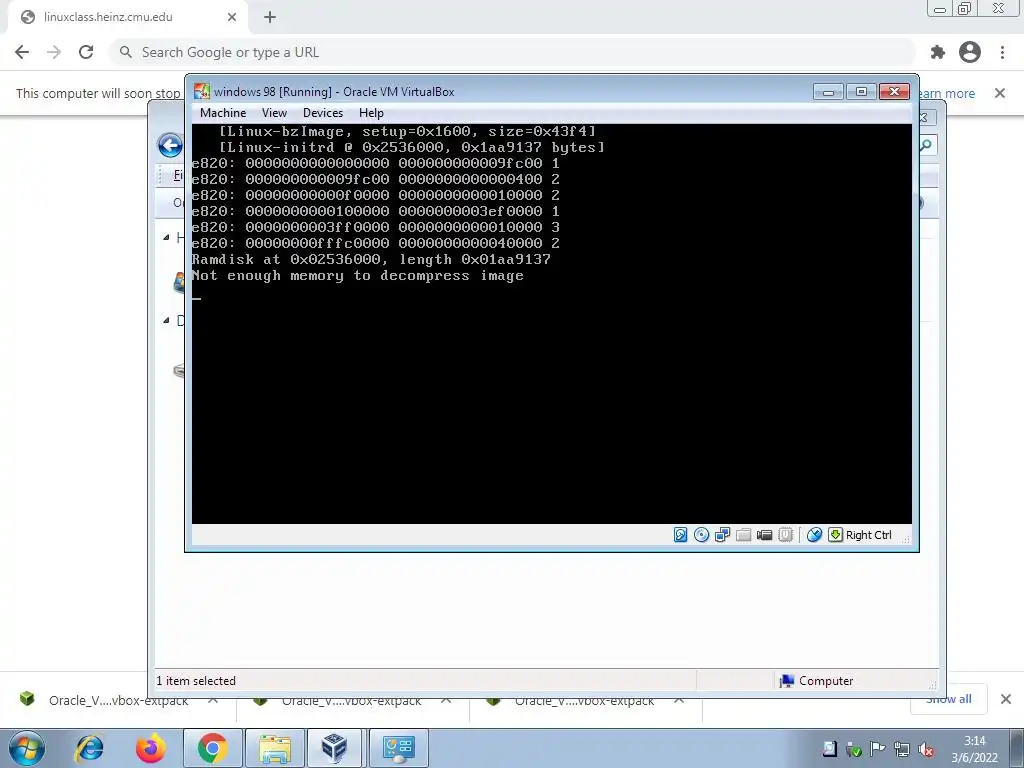
Task: Click the 'Not enough memory to decompress image' line
Action: click(358, 276)
